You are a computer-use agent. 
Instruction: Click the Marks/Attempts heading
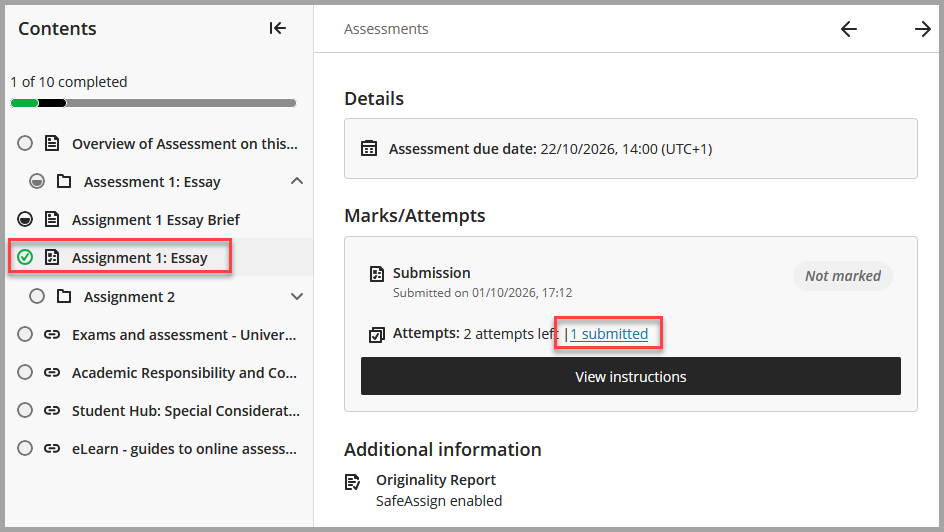pos(415,215)
